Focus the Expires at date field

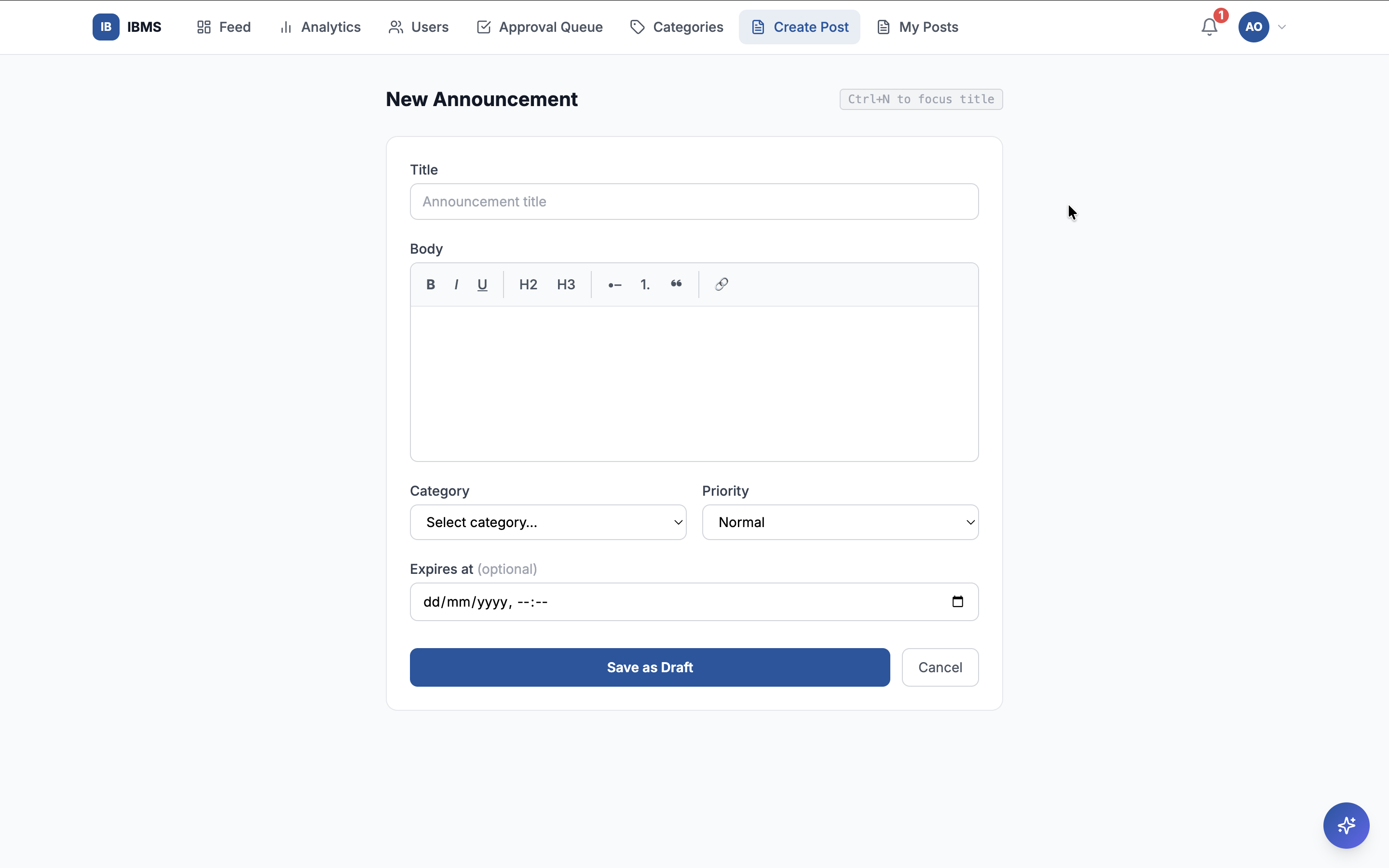[x=694, y=602]
